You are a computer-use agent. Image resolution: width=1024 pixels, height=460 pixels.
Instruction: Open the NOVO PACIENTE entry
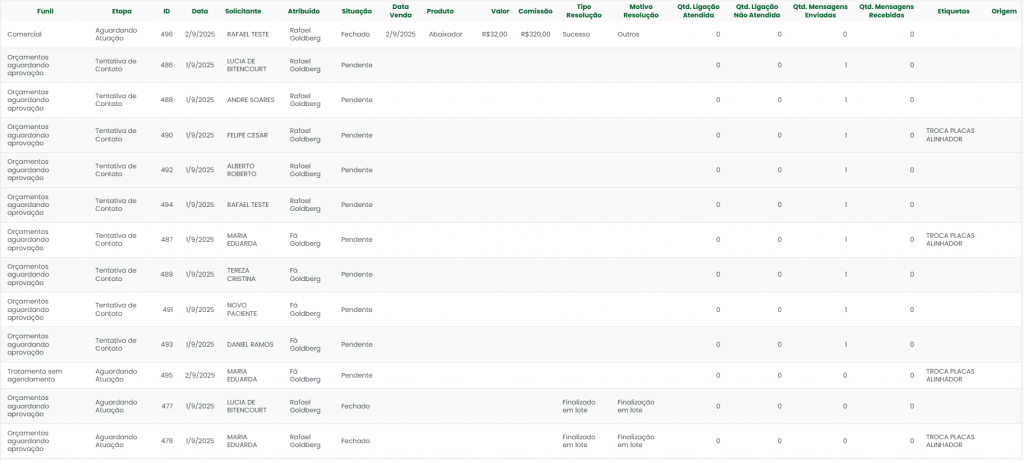coord(242,309)
